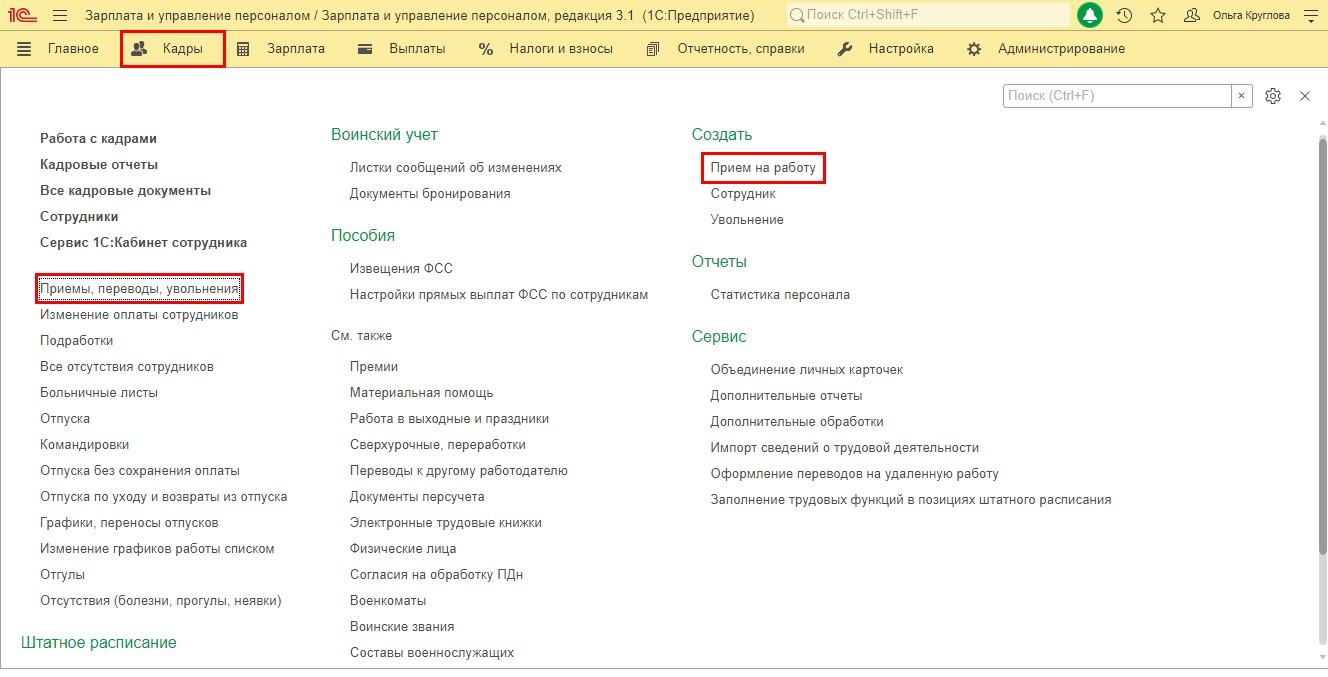Open favorites star icon

[x=1158, y=16]
